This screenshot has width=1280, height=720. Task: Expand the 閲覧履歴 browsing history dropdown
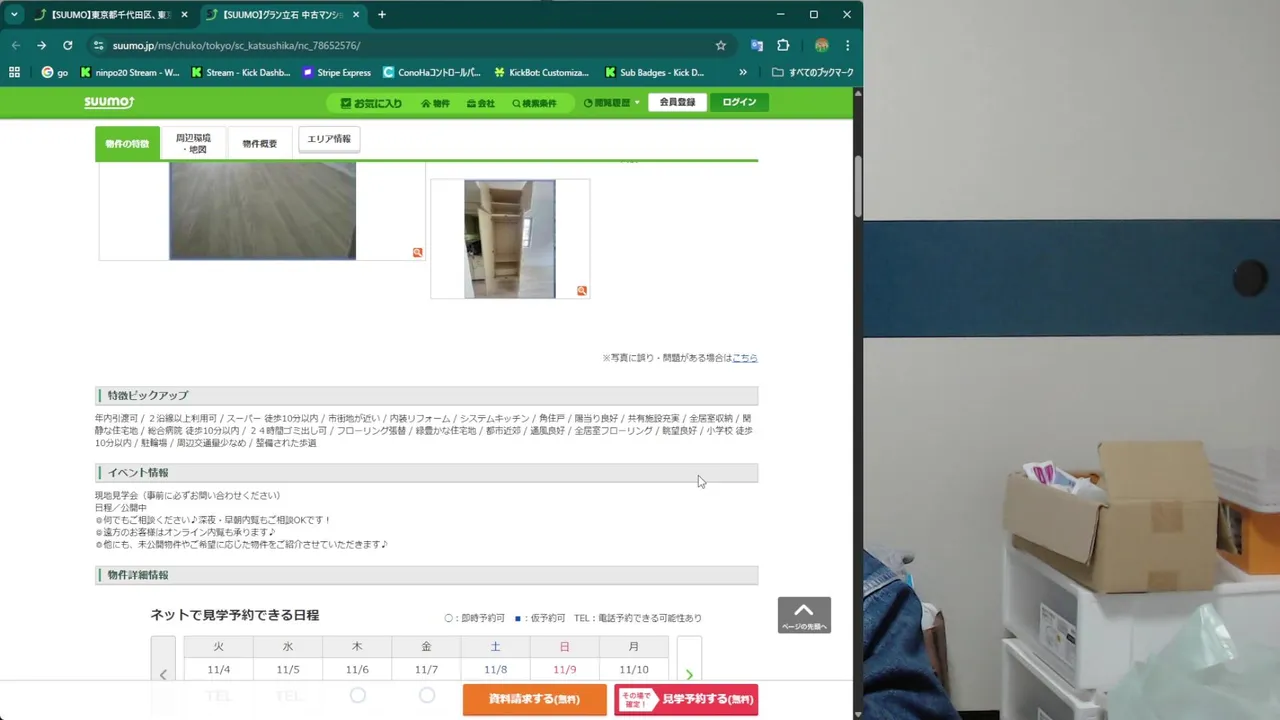point(611,103)
